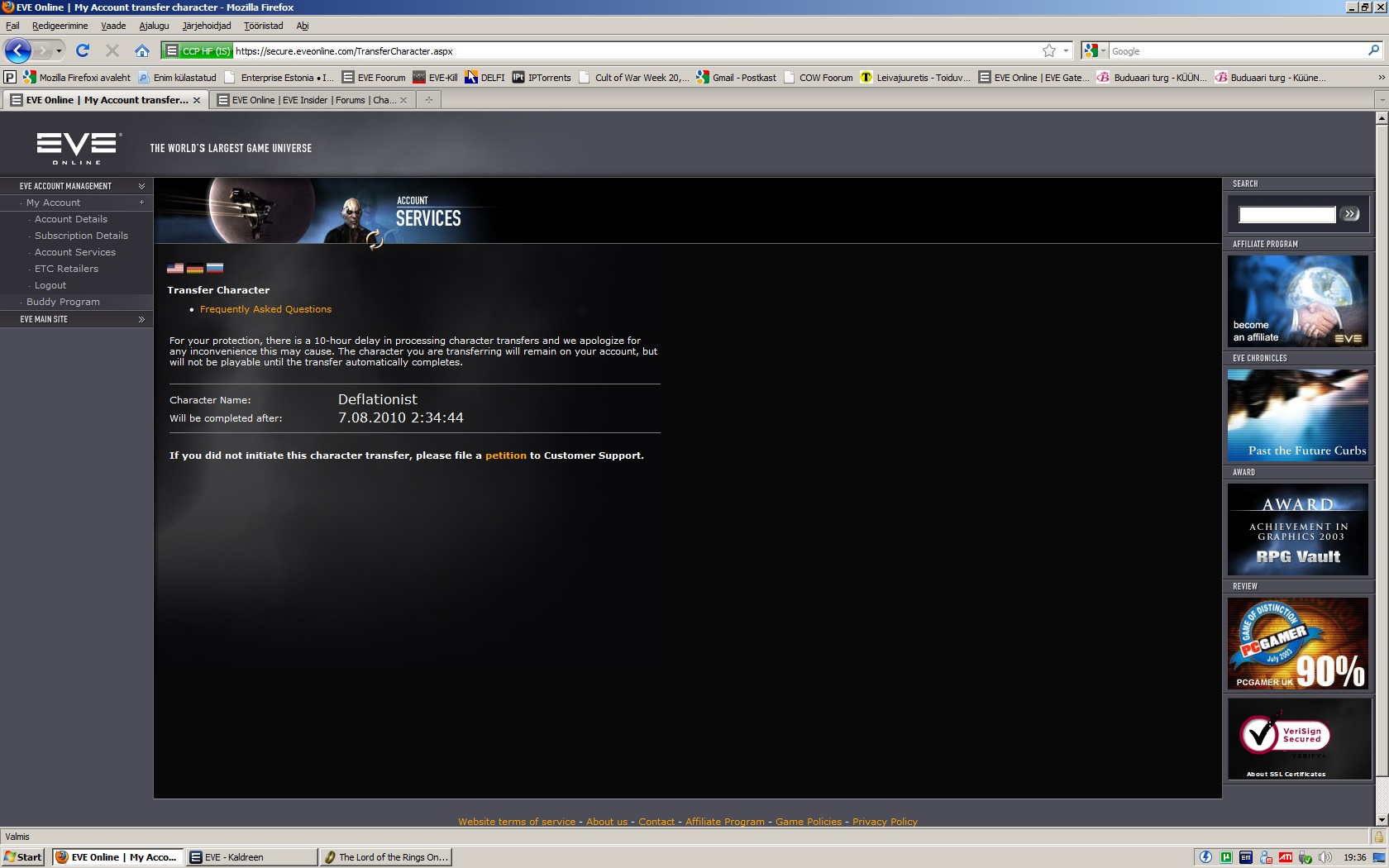Viewport: 1389px width, 868px height.
Task: Open the Cult of War Week 20 bookmark
Action: (633, 77)
